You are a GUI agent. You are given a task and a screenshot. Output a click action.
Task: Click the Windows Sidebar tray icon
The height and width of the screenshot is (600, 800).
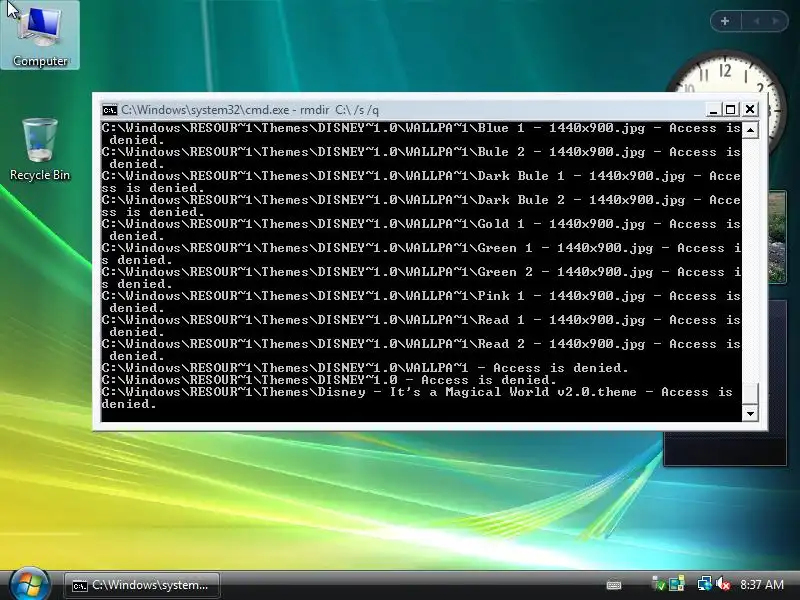coord(677,584)
